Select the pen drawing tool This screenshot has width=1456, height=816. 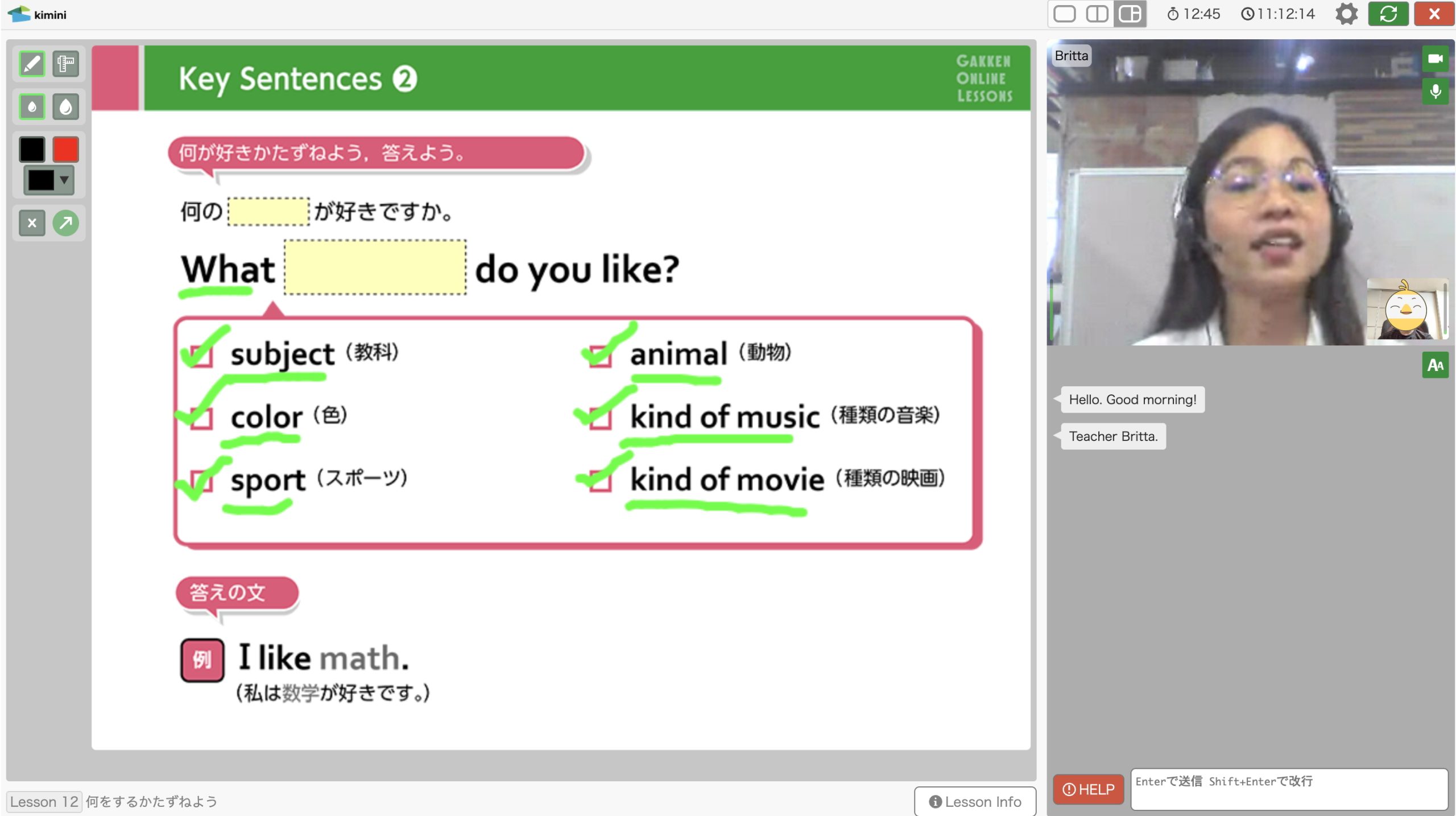(x=32, y=64)
